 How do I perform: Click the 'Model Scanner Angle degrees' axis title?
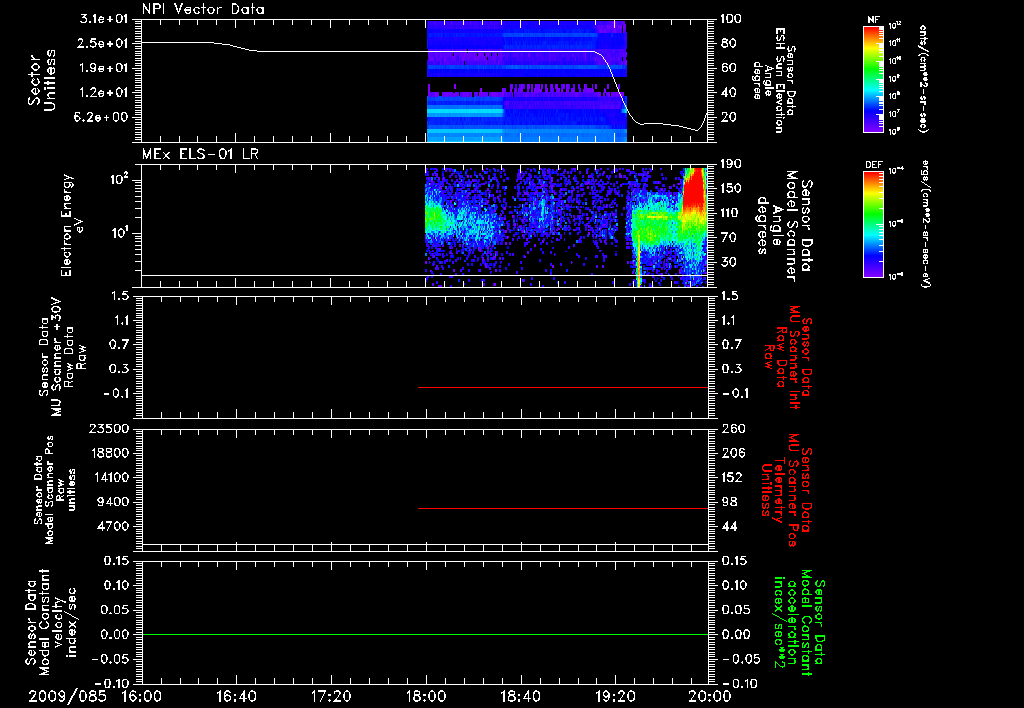coord(785,226)
